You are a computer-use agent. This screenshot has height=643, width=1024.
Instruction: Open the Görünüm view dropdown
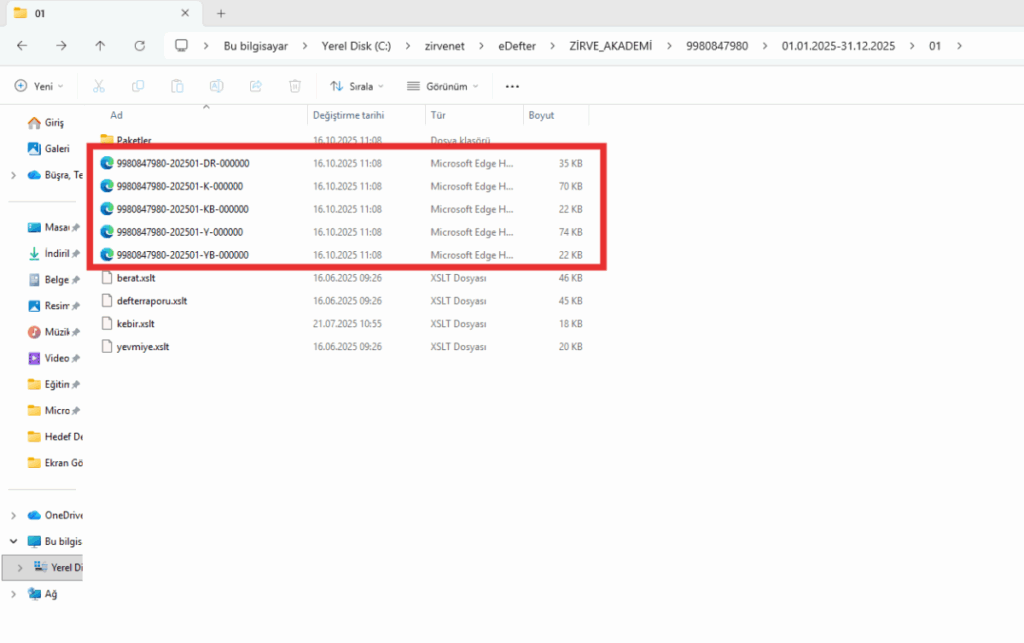pyautogui.click(x=443, y=86)
